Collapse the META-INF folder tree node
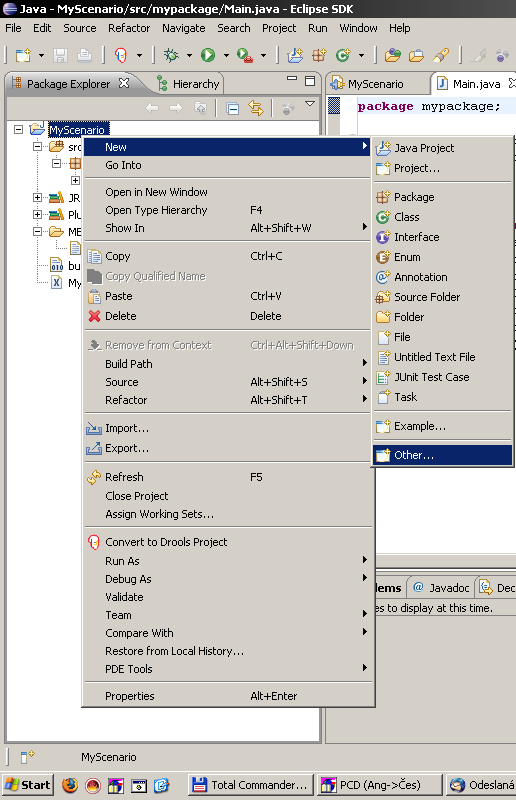 [x=37, y=232]
